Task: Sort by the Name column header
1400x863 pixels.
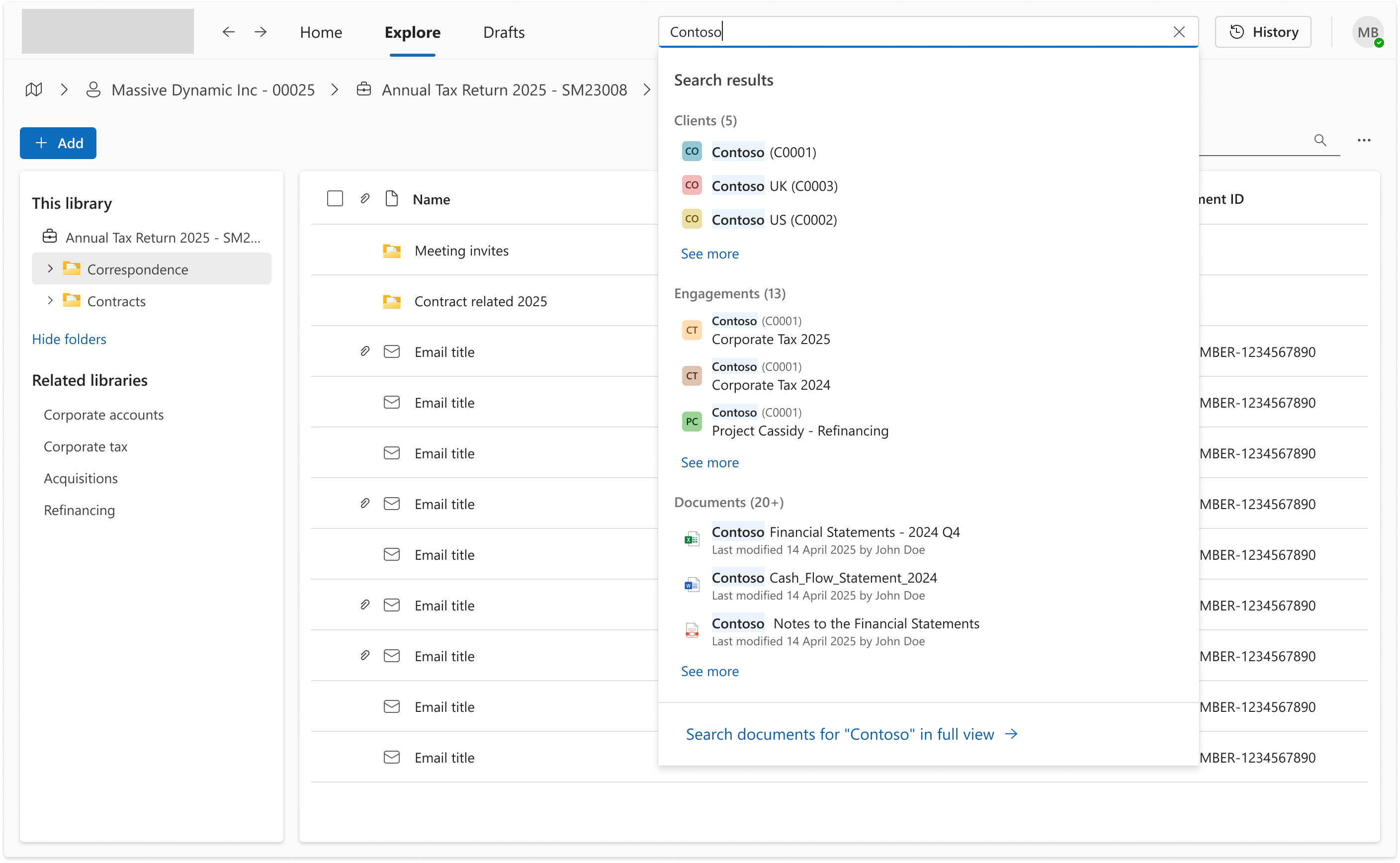Action: pyautogui.click(x=431, y=199)
